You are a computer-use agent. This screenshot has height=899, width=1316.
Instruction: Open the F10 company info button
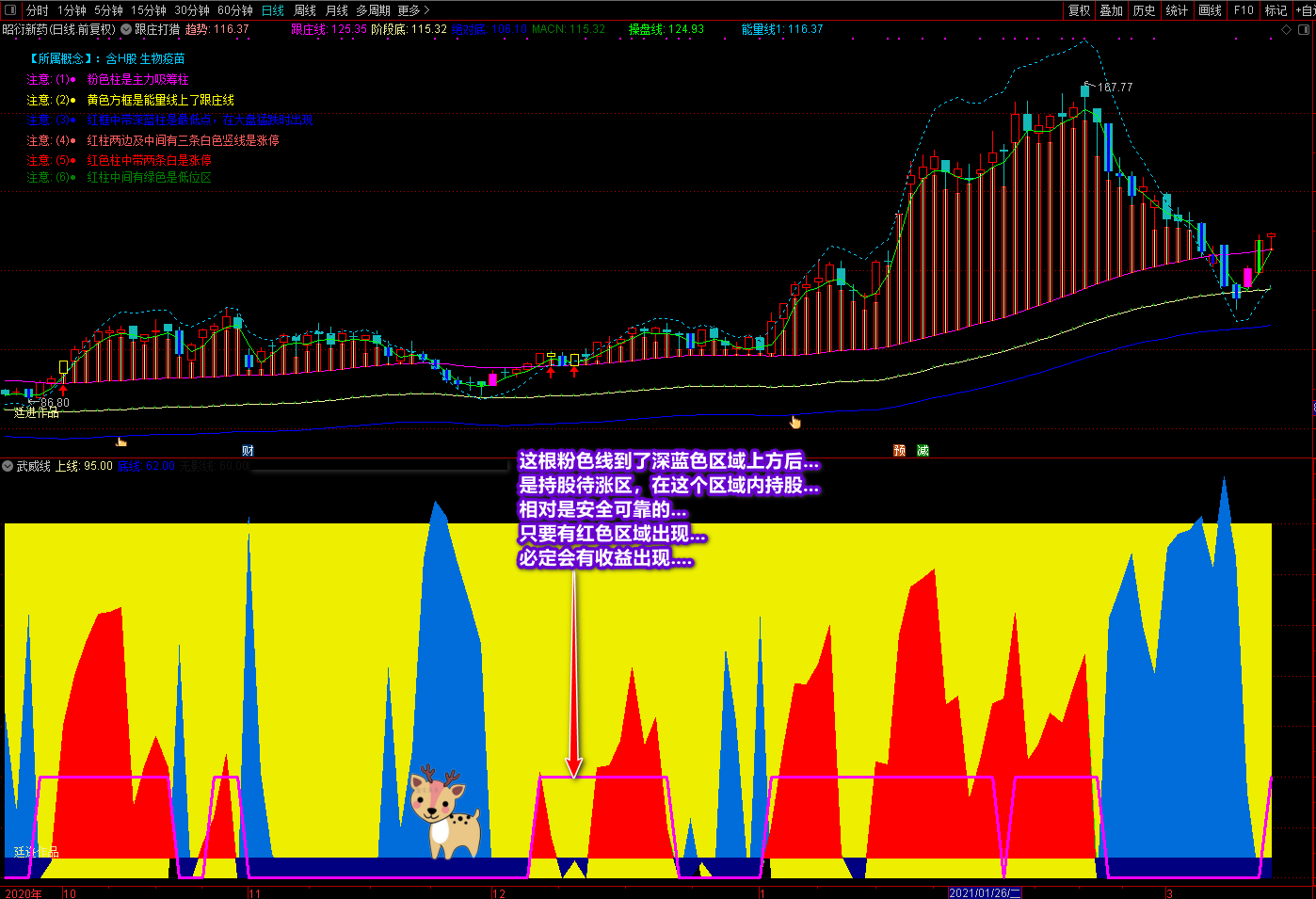click(1244, 10)
